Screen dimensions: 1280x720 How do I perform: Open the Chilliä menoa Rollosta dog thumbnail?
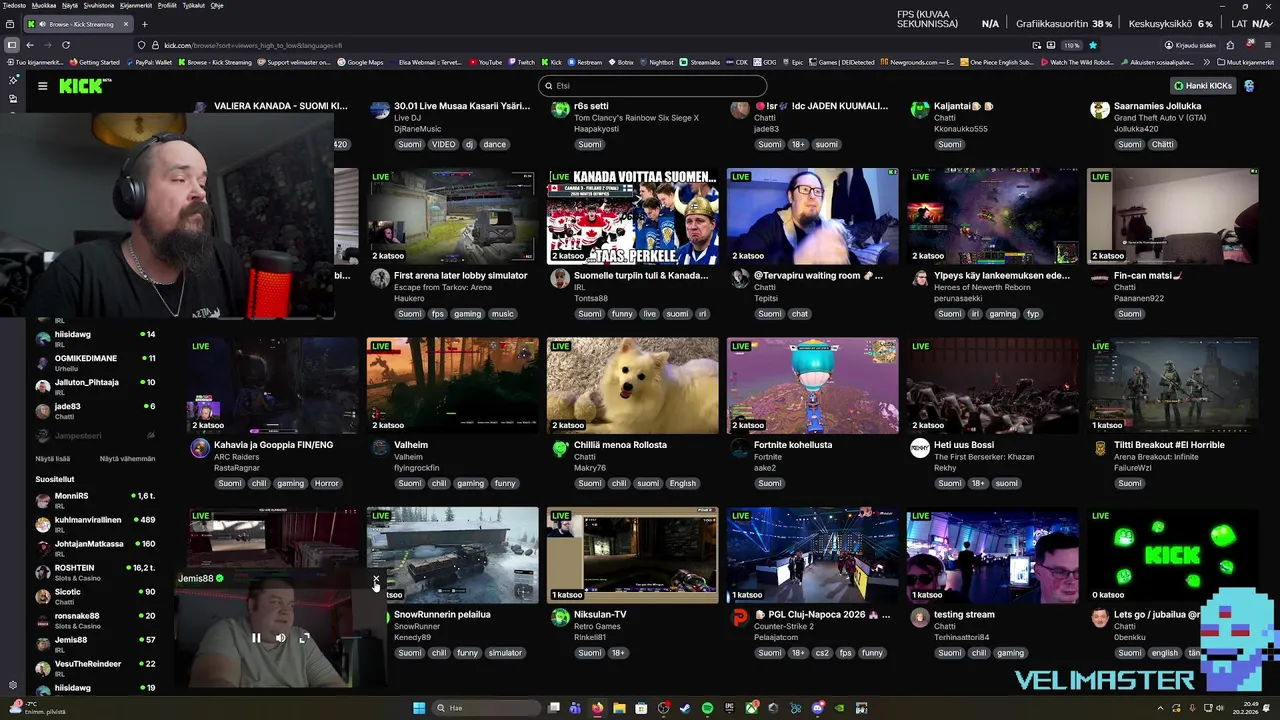tap(632, 385)
